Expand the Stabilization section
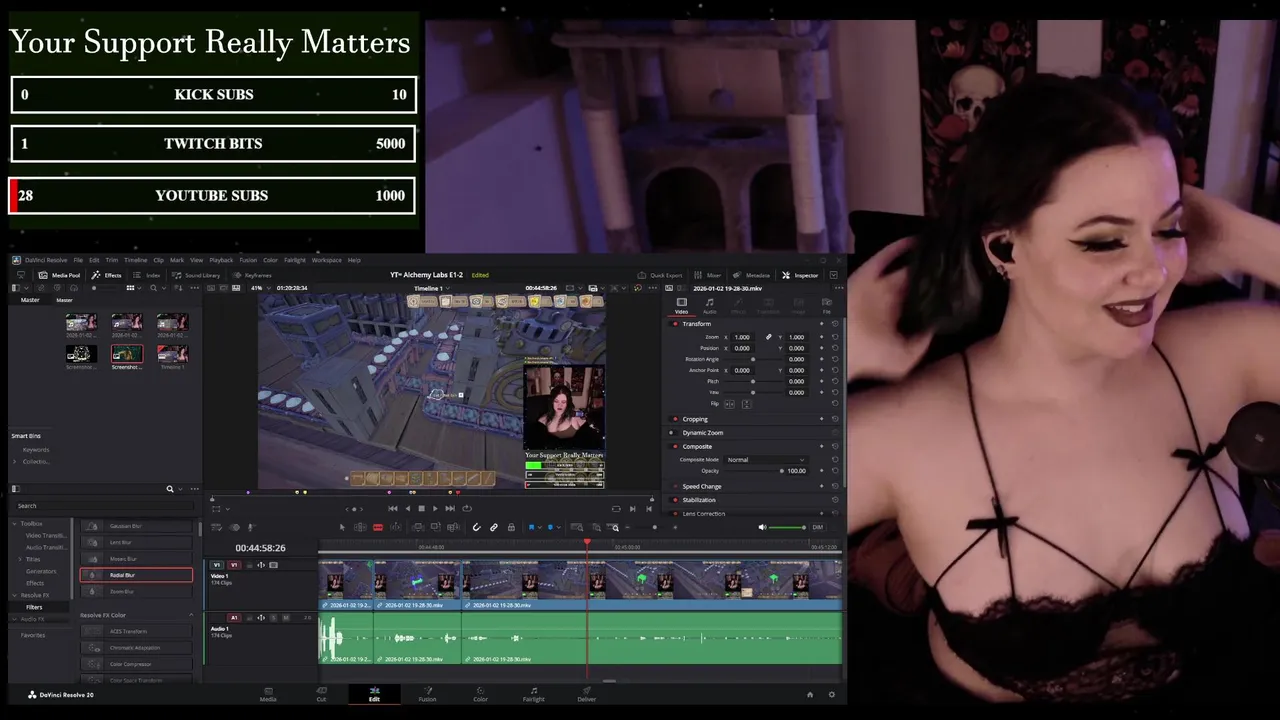The height and width of the screenshot is (720, 1280). point(699,500)
